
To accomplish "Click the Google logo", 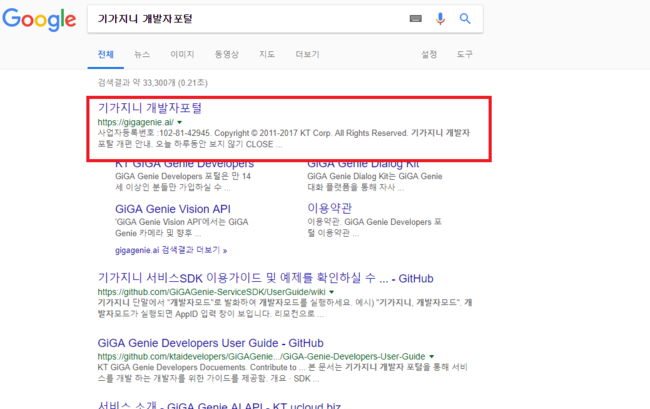I will tap(39, 19).
